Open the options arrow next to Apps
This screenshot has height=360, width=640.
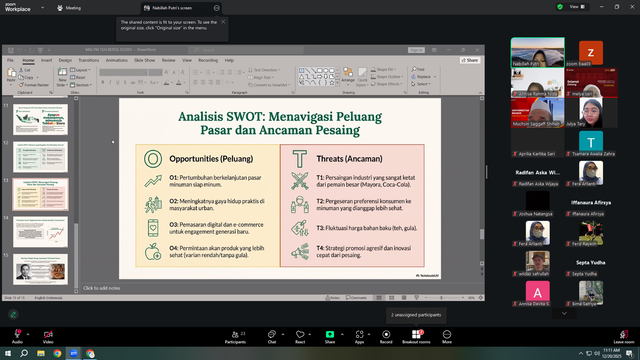point(369,334)
